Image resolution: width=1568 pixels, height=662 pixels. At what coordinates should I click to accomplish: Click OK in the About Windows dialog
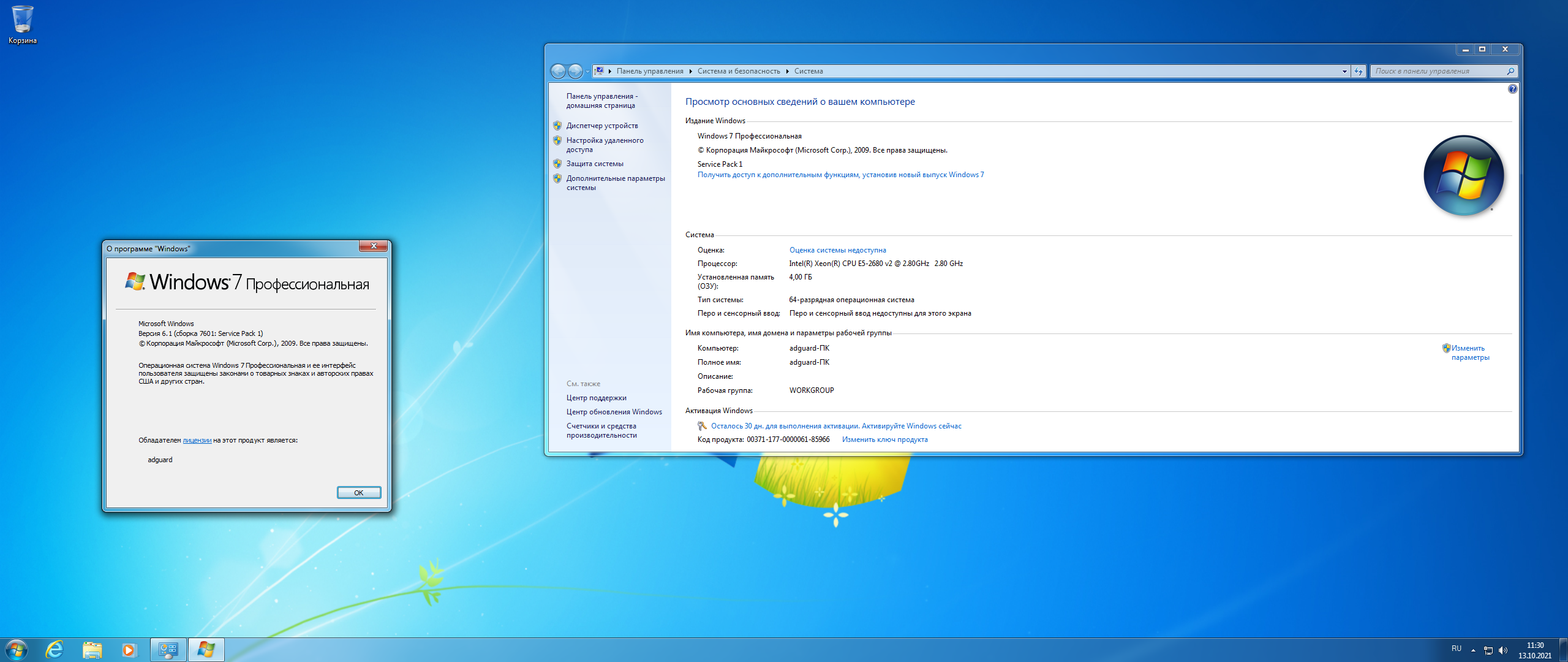pos(359,493)
